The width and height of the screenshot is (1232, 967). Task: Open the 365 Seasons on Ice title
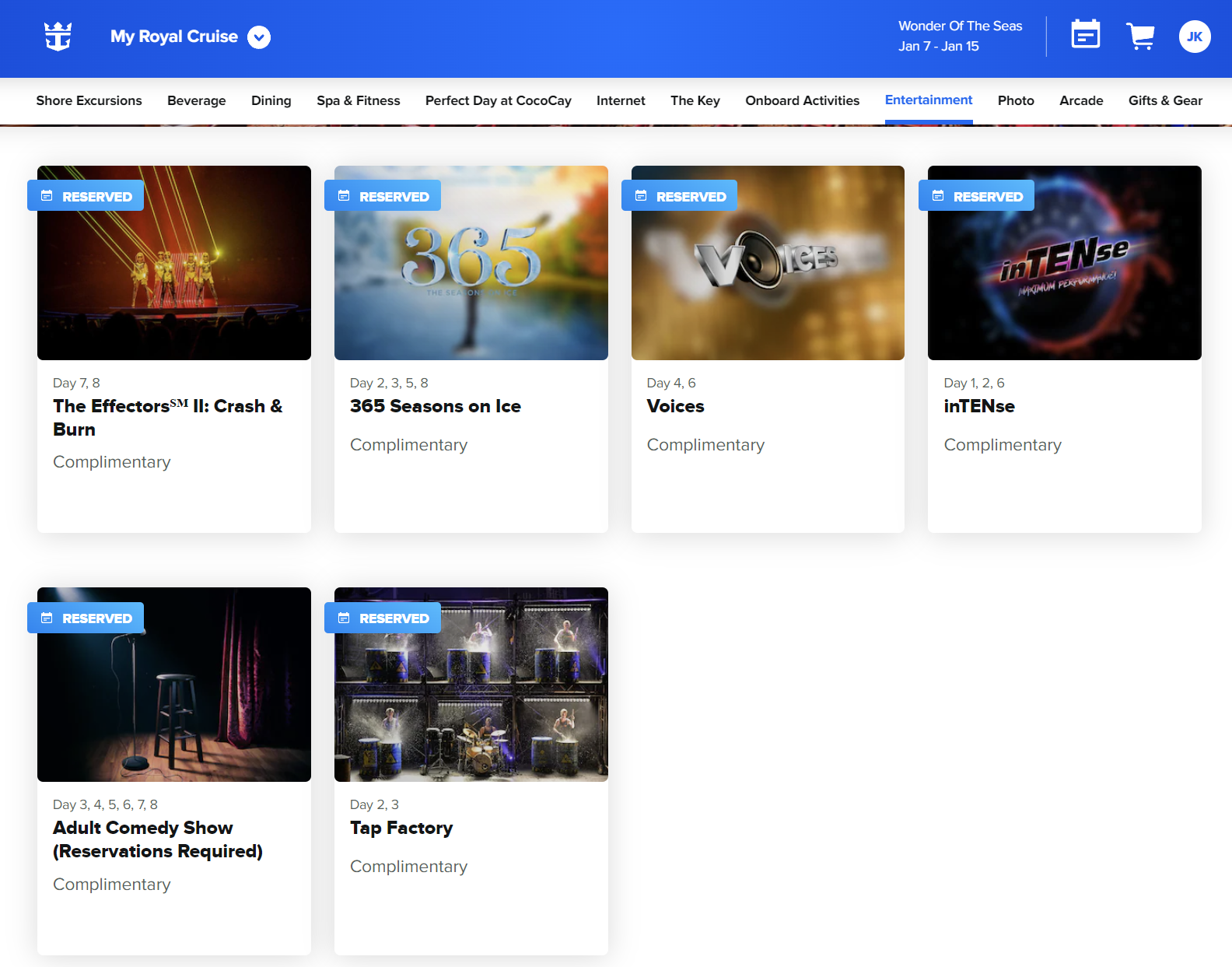436,406
